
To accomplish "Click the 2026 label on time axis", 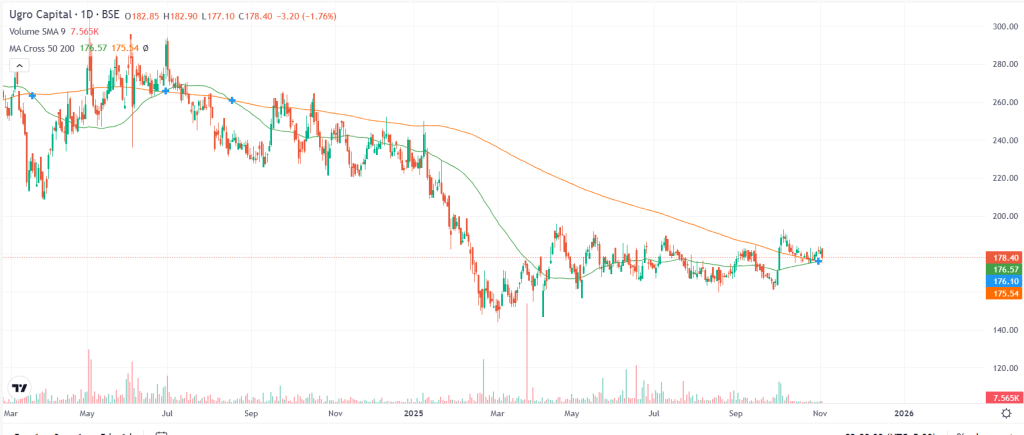I will tap(904, 413).
